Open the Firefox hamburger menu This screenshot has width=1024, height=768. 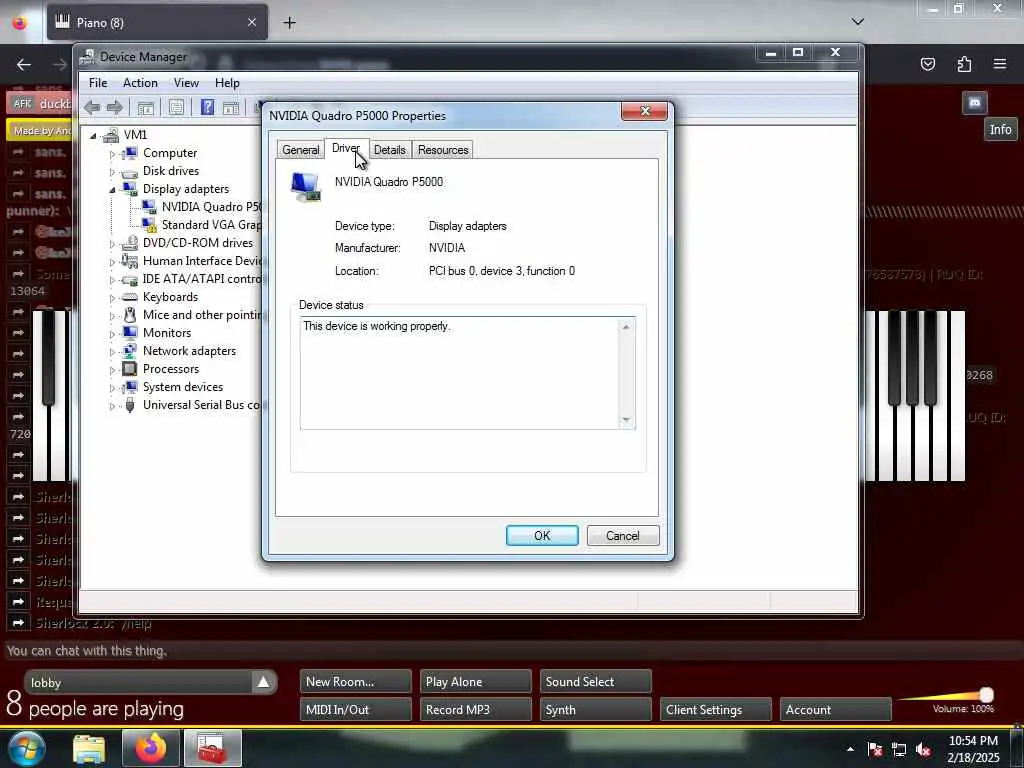pos(1000,64)
